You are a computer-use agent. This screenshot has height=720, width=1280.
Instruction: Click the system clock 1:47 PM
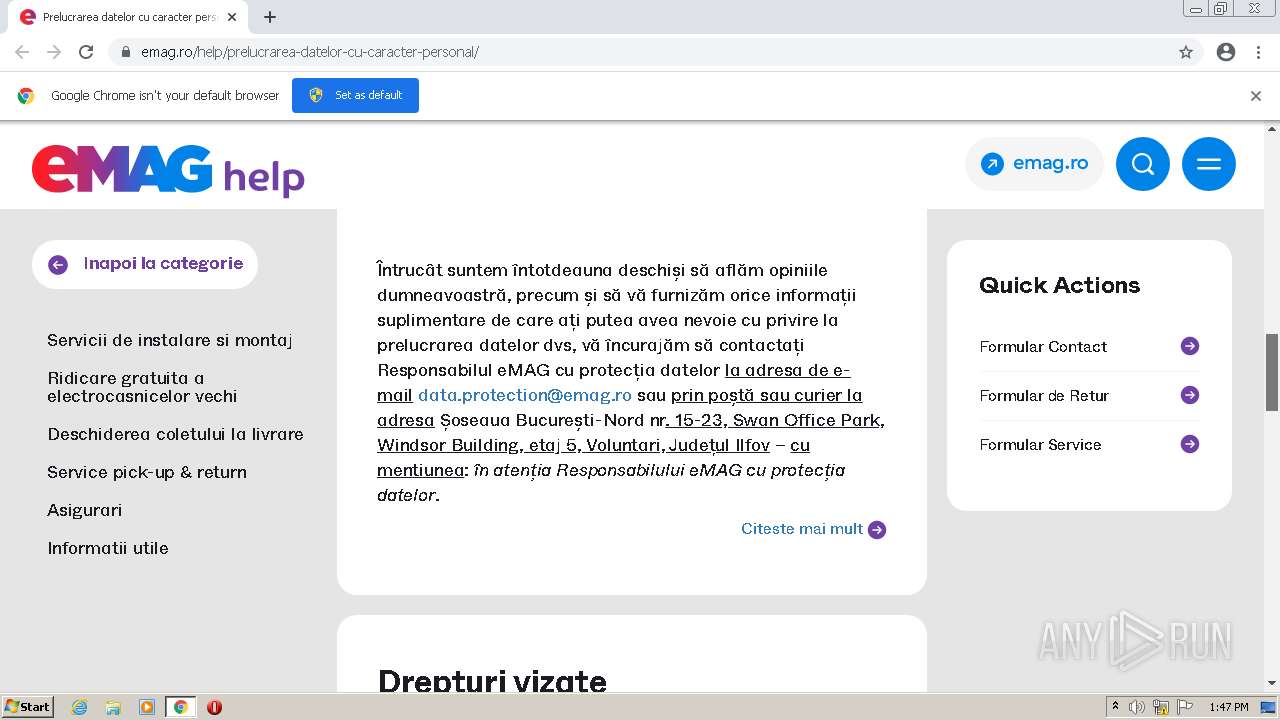1229,707
